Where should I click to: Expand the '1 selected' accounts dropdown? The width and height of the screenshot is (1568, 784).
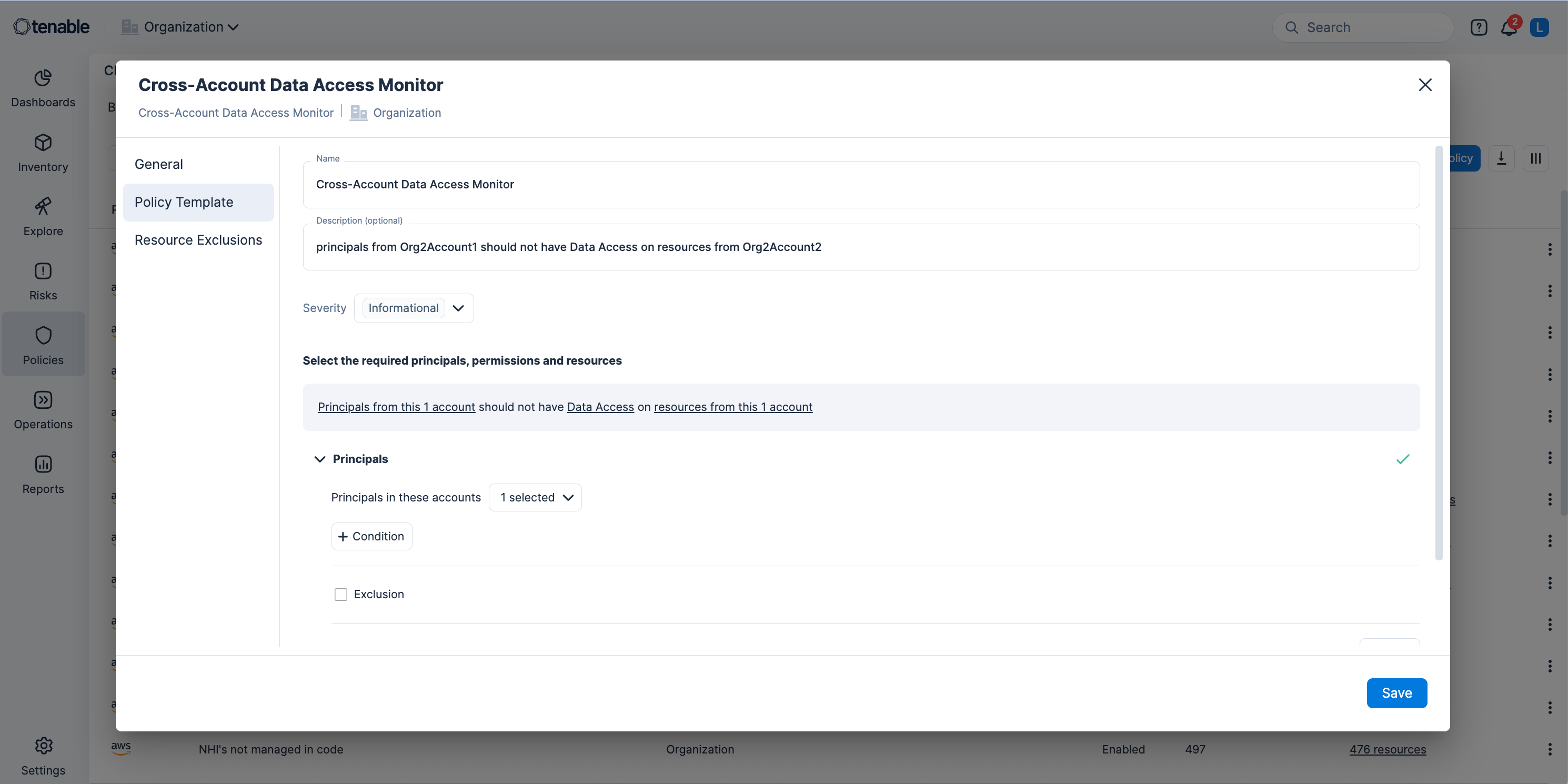[535, 497]
